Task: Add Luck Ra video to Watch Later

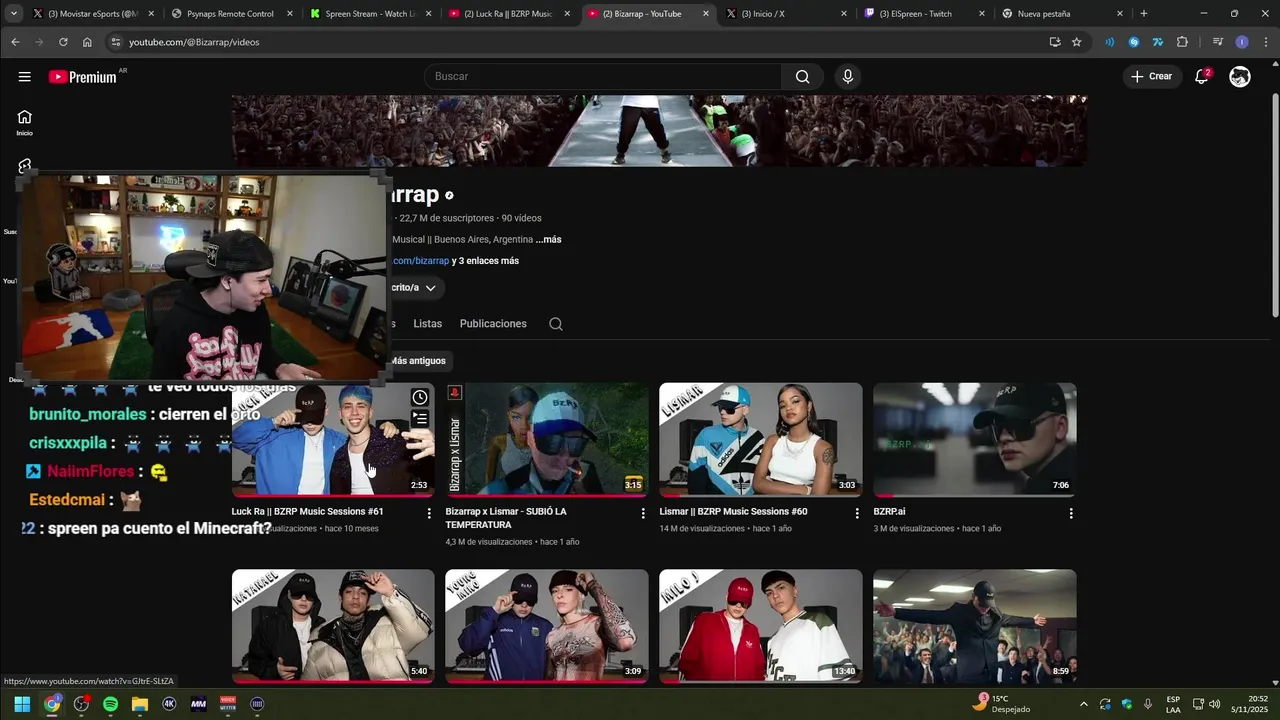Action: pyautogui.click(x=420, y=398)
